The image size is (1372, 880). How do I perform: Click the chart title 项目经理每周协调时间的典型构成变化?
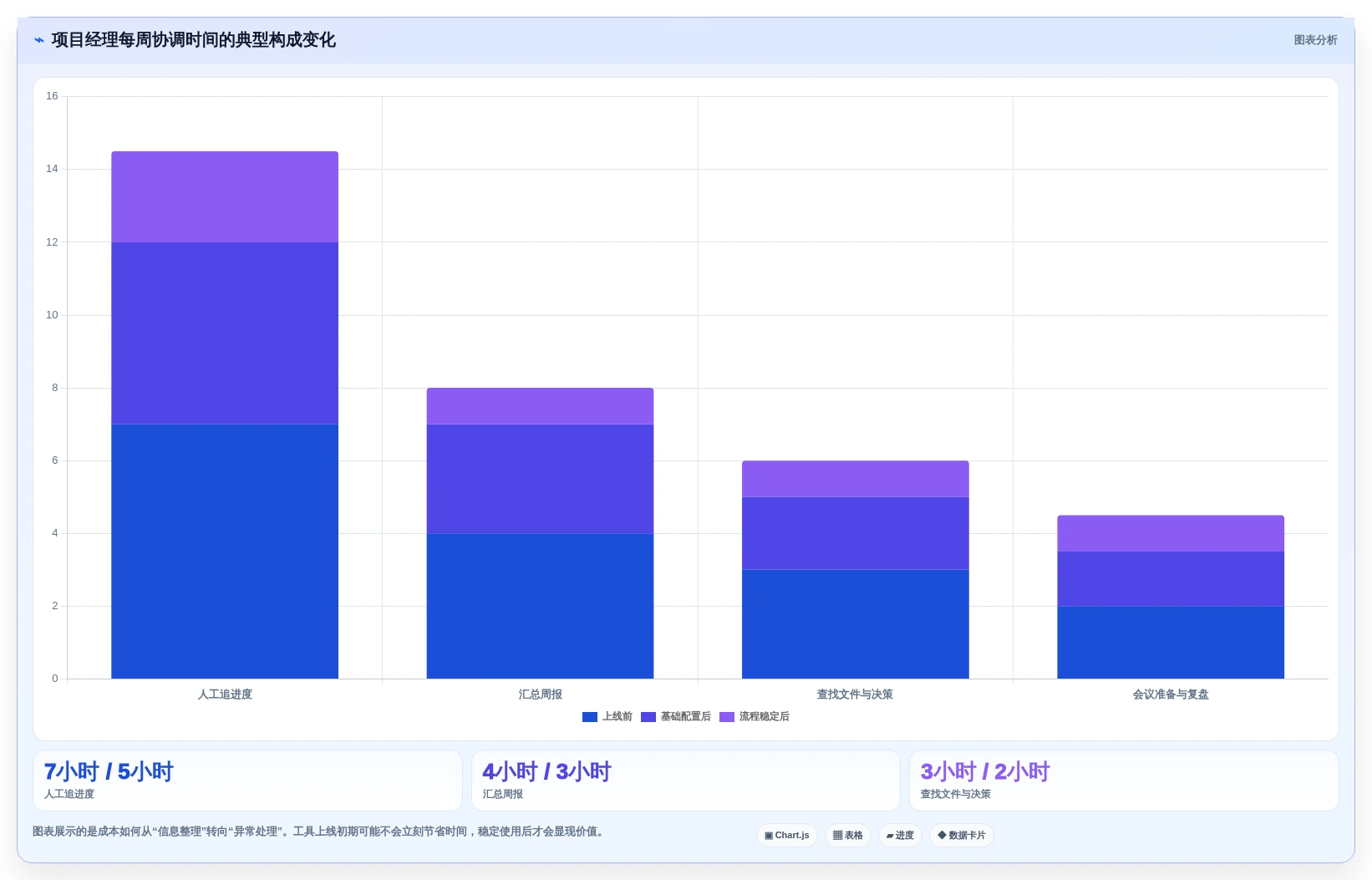point(193,40)
